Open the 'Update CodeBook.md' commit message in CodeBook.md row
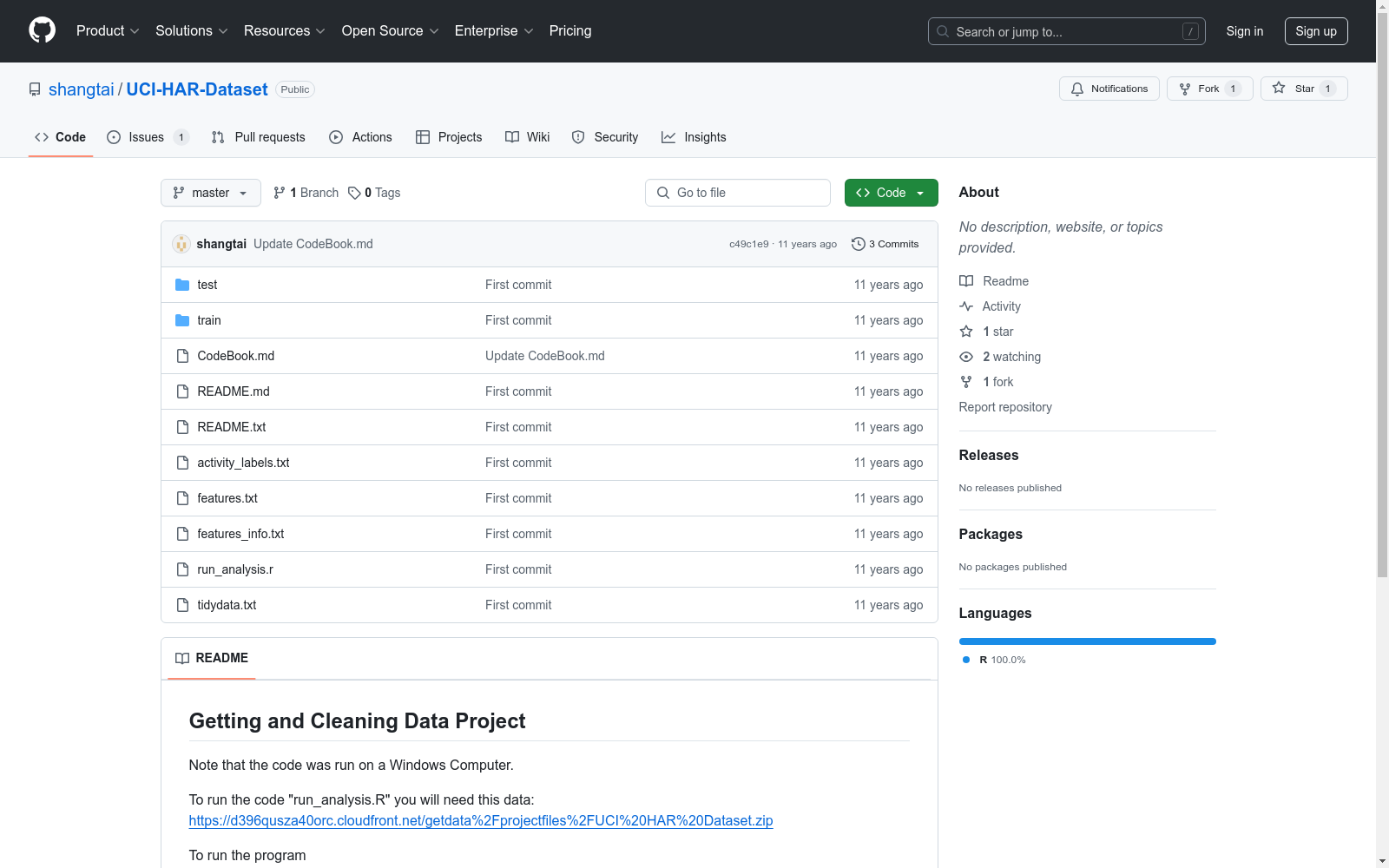Screen dimensions: 1389x868 tap(545, 356)
